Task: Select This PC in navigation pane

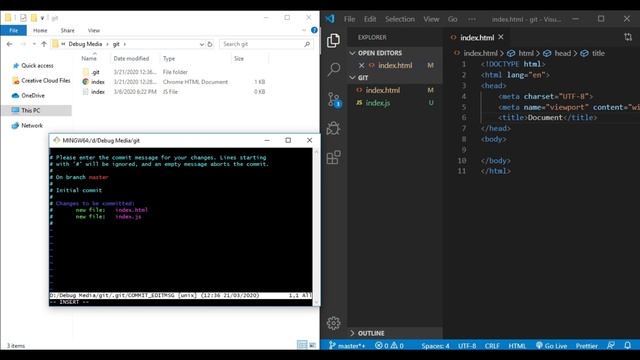Action: point(37,110)
